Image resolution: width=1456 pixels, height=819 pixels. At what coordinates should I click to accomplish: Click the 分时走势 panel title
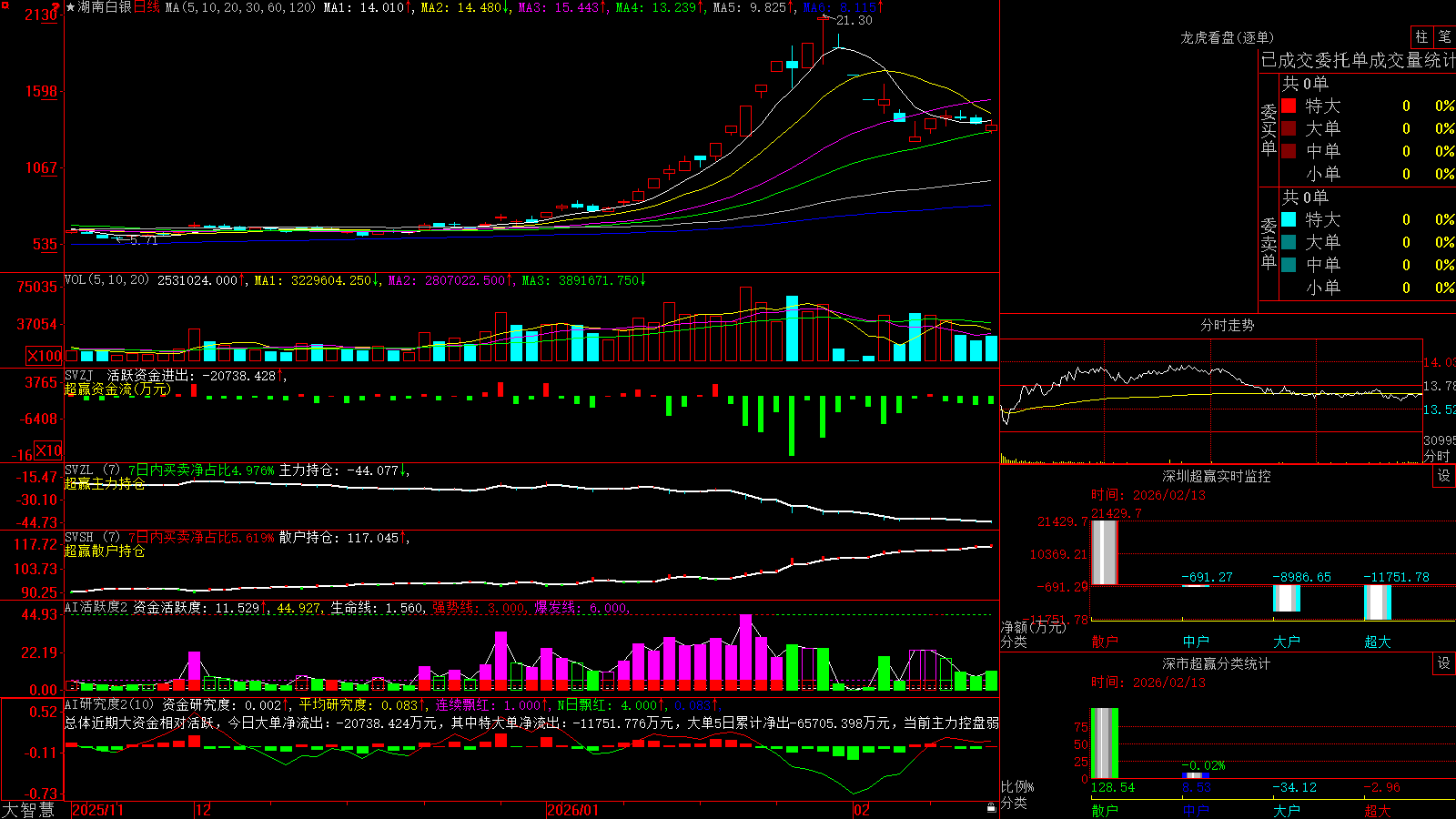click(1228, 325)
